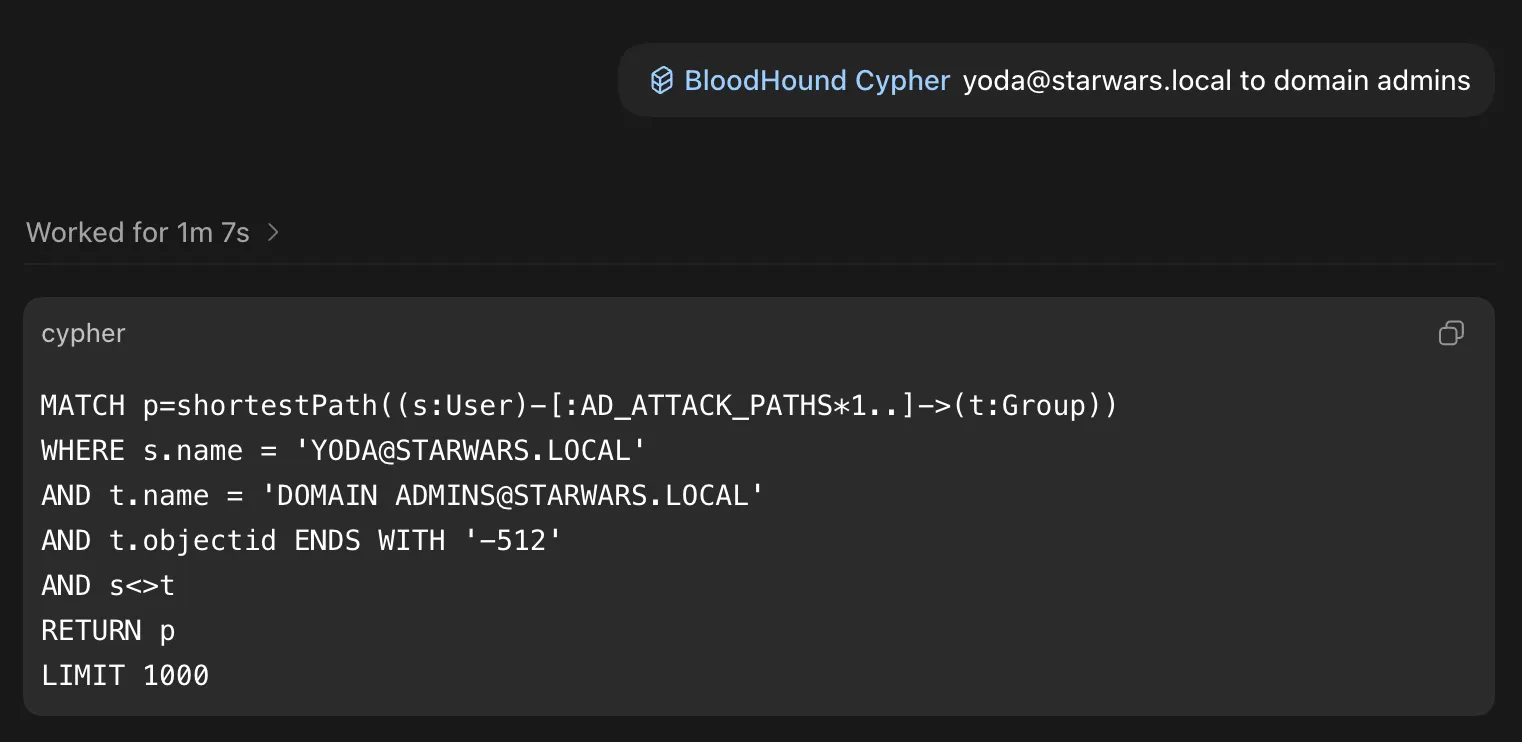
Task: Click the BloodHound Cypher cube icon
Action: pos(661,81)
